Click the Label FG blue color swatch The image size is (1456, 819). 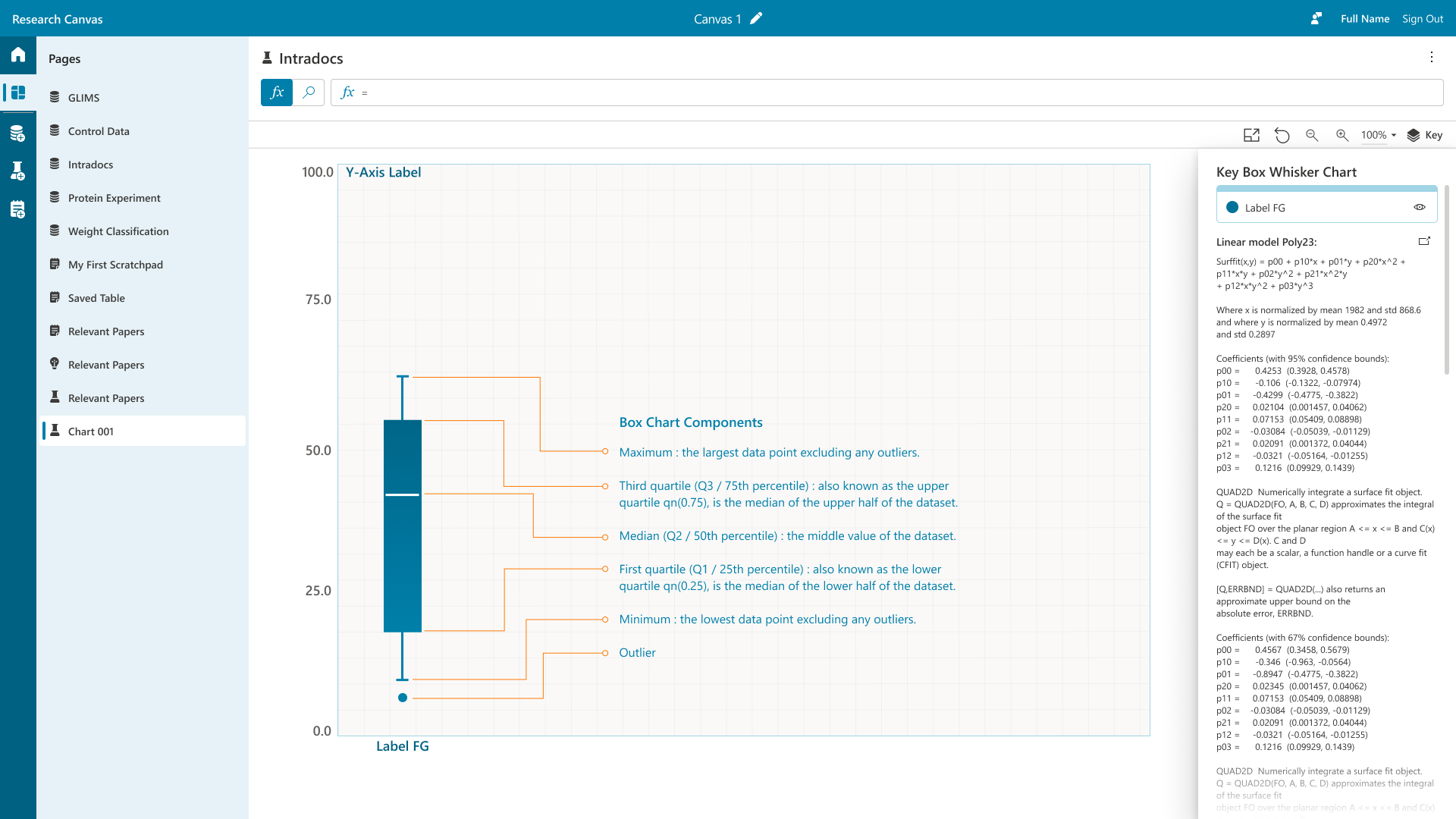click(x=1232, y=207)
